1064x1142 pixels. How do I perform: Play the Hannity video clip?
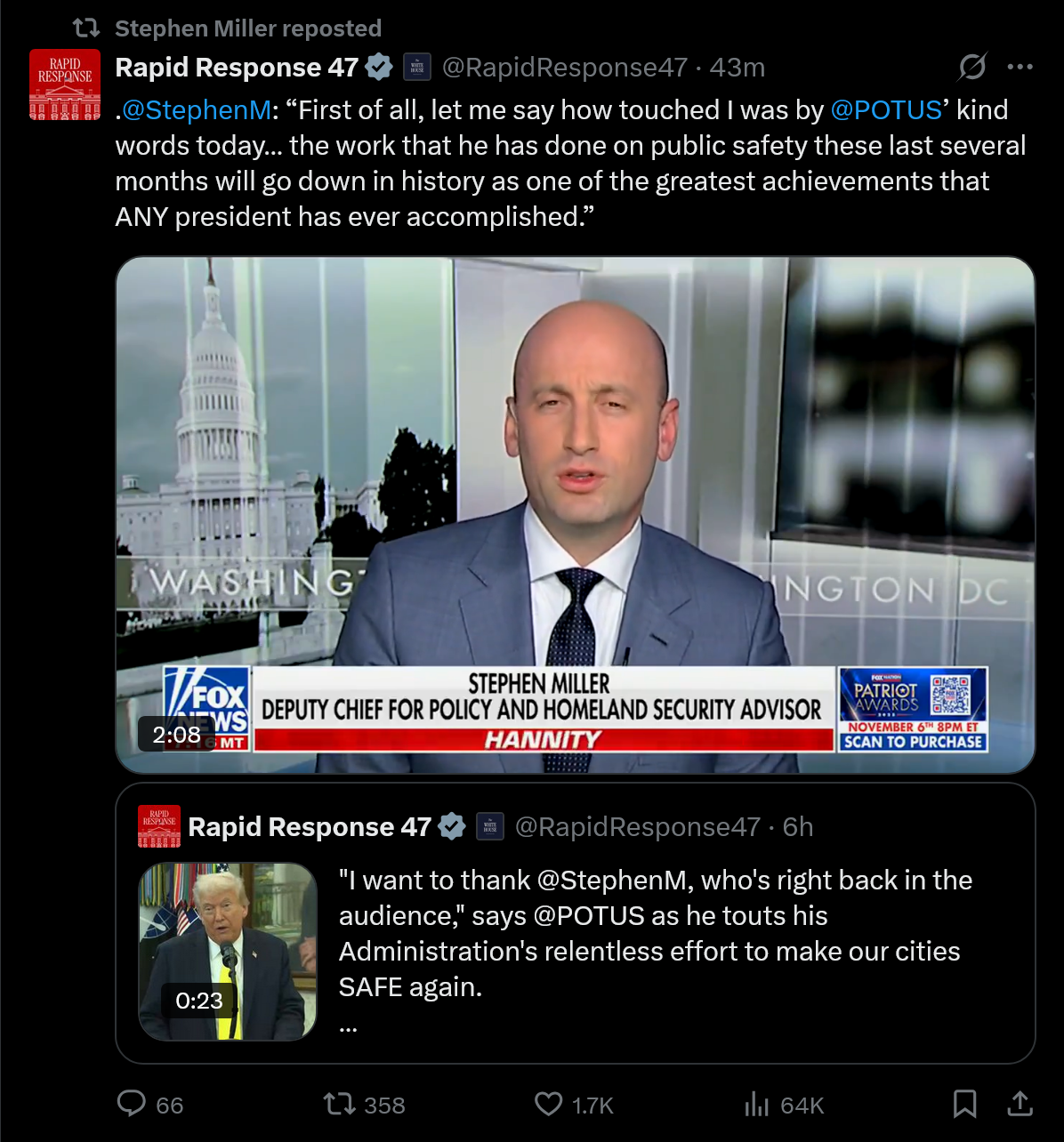click(576, 515)
